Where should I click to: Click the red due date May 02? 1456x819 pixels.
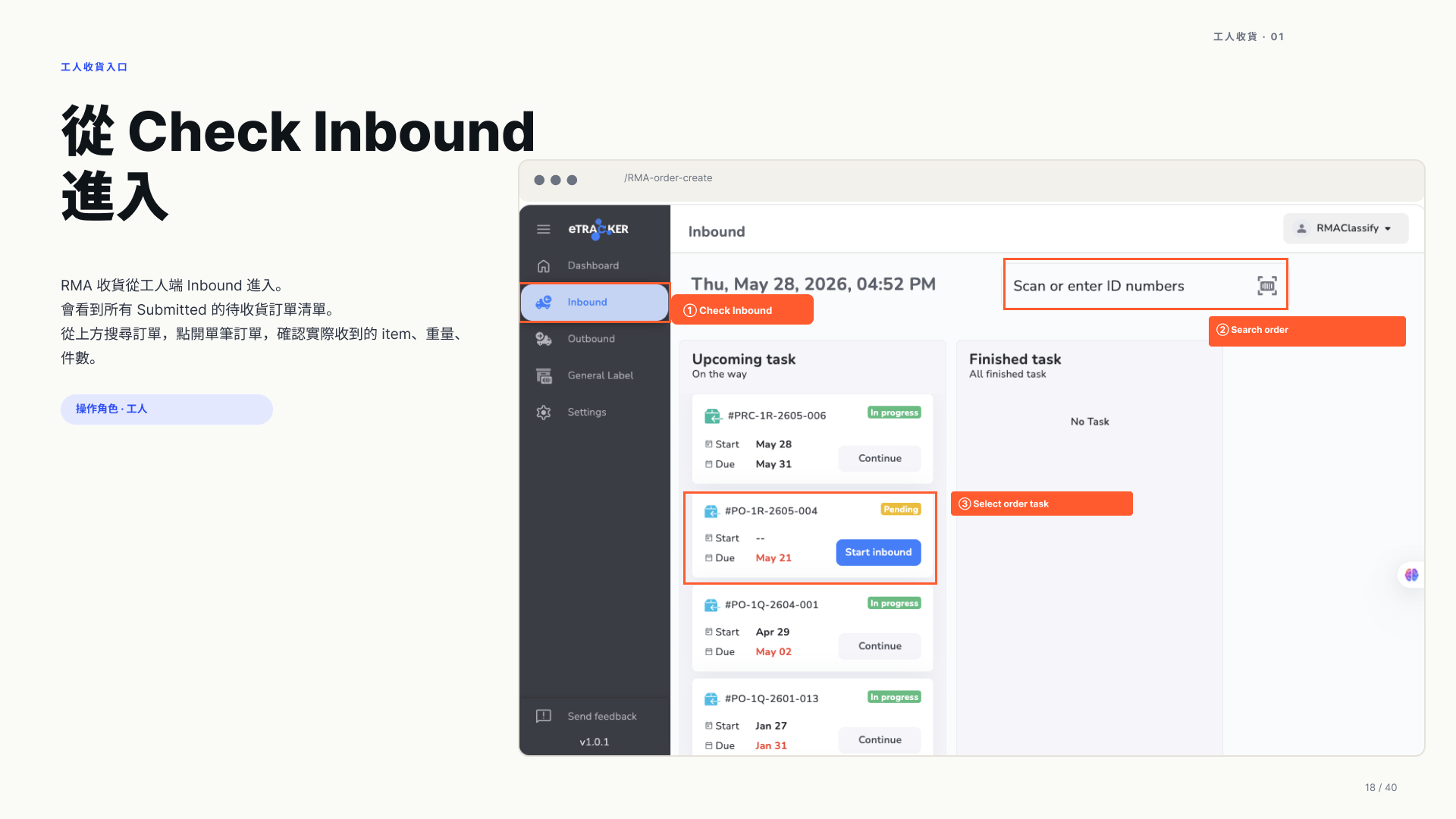(773, 652)
